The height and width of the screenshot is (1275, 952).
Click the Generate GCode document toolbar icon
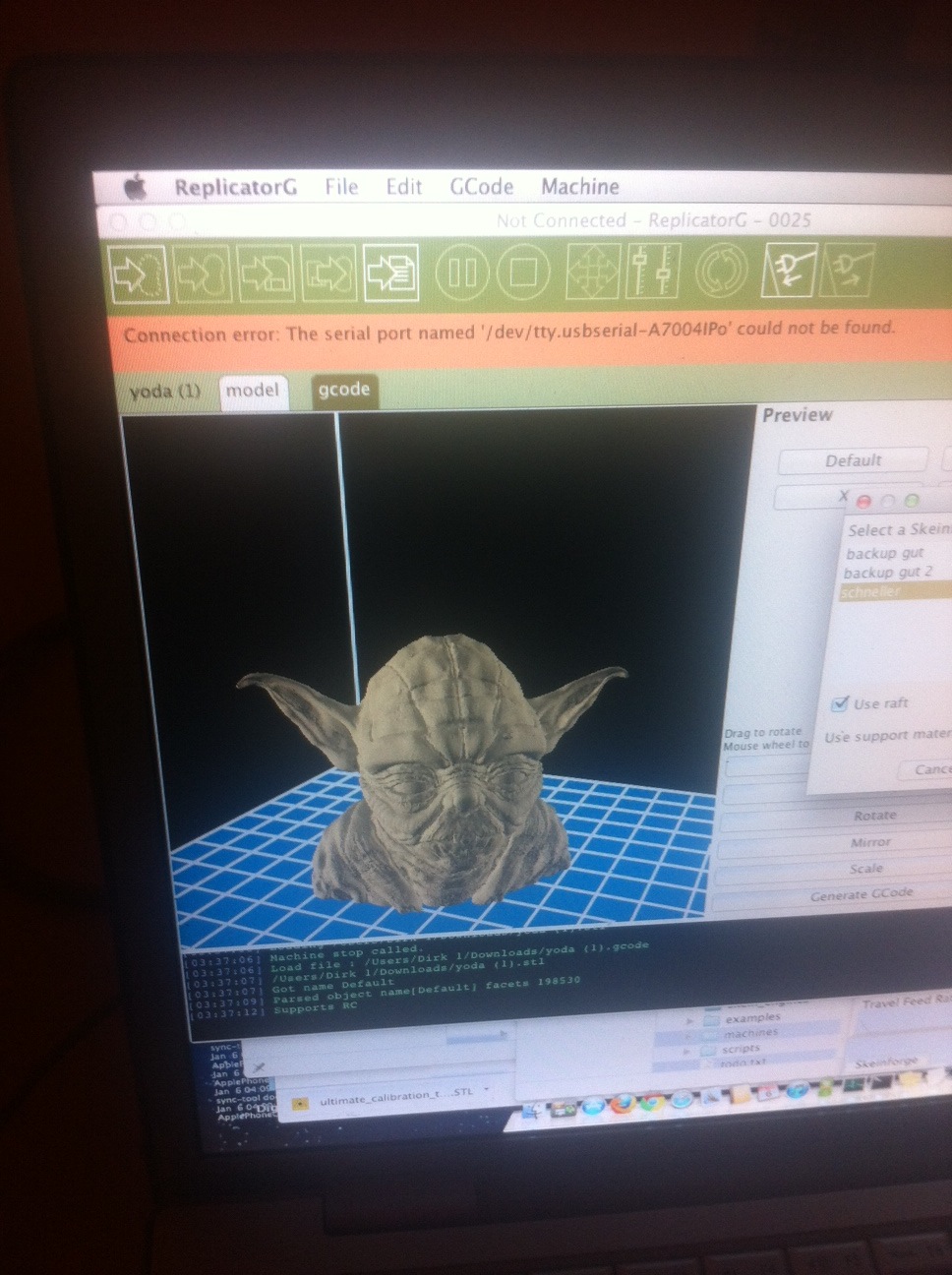[390, 273]
